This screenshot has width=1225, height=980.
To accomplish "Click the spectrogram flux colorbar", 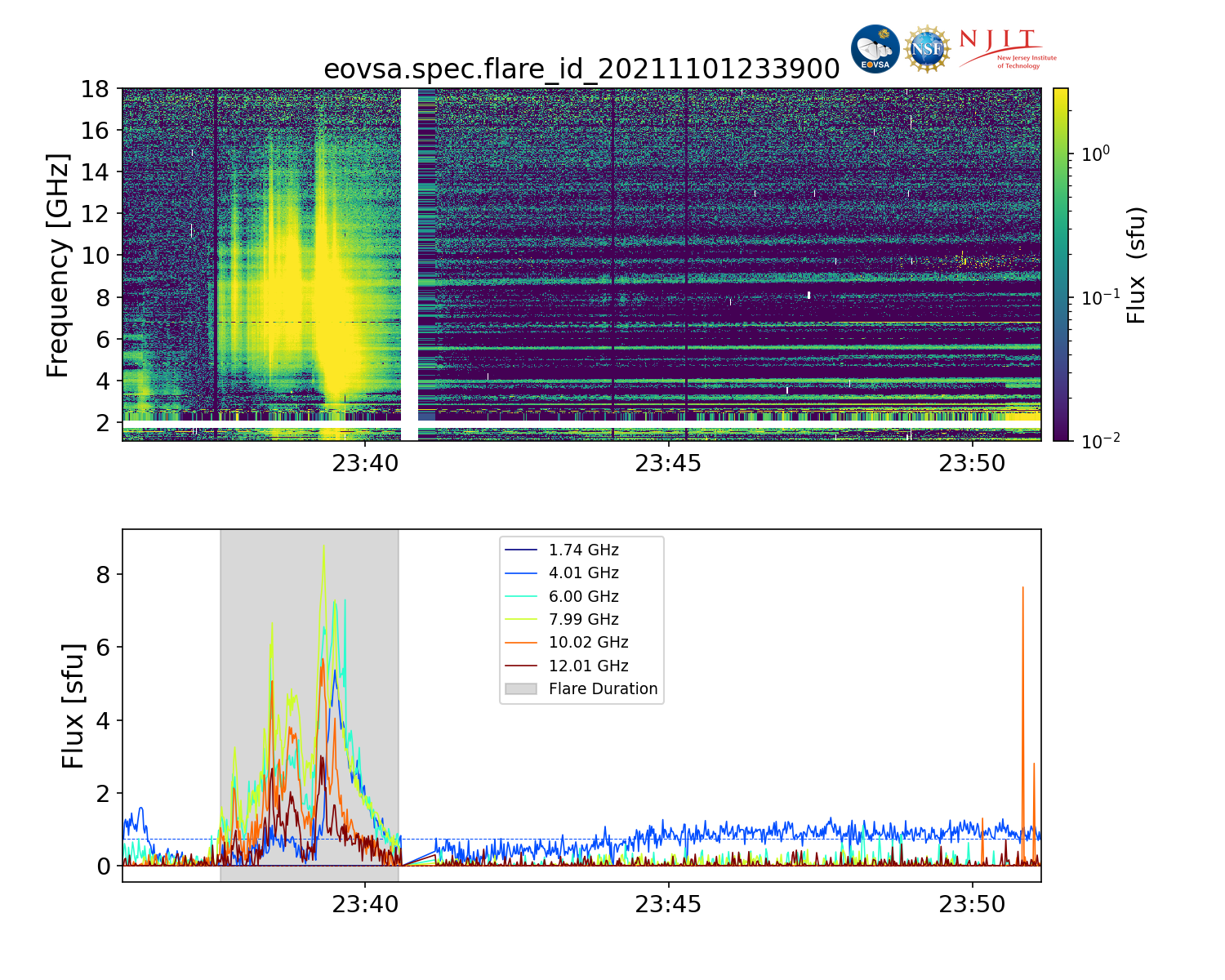I will [x=1061, y=265].
